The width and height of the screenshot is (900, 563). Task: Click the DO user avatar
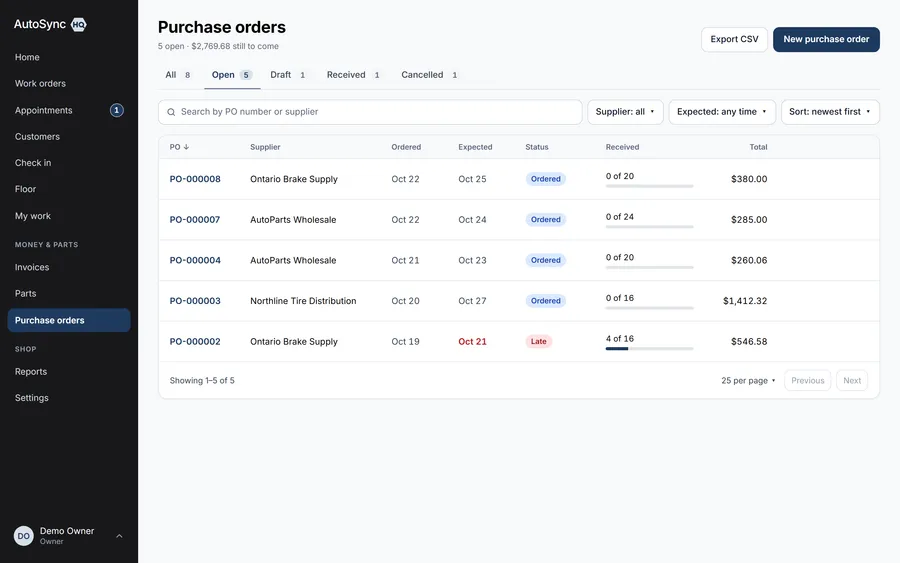click(24, 536)
